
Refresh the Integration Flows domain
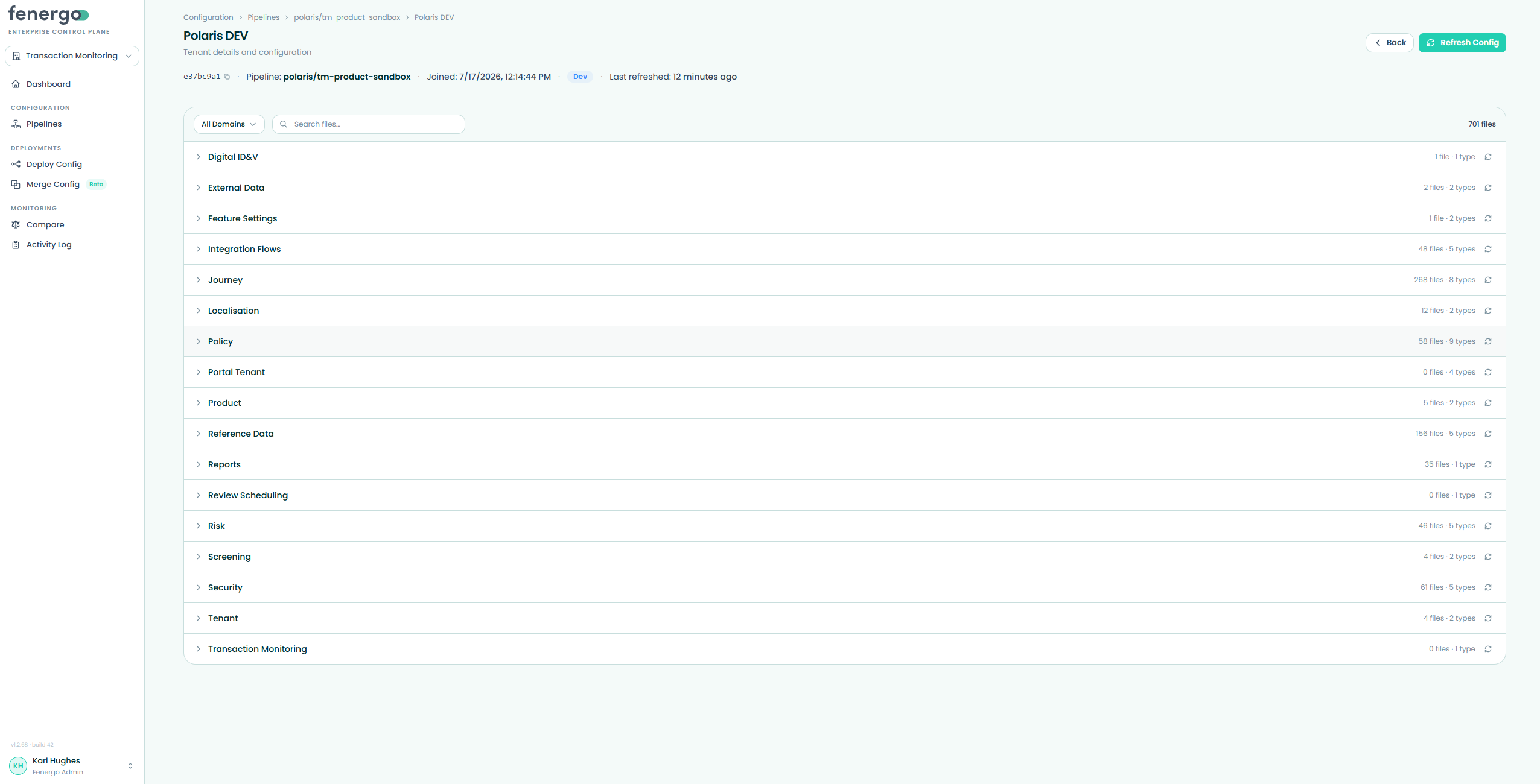pos(1488,249)
